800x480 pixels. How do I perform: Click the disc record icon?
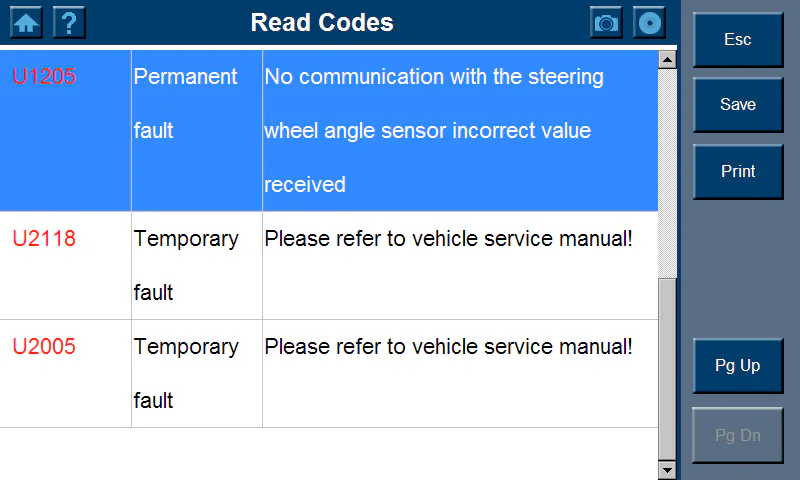(x=650, y=22)
